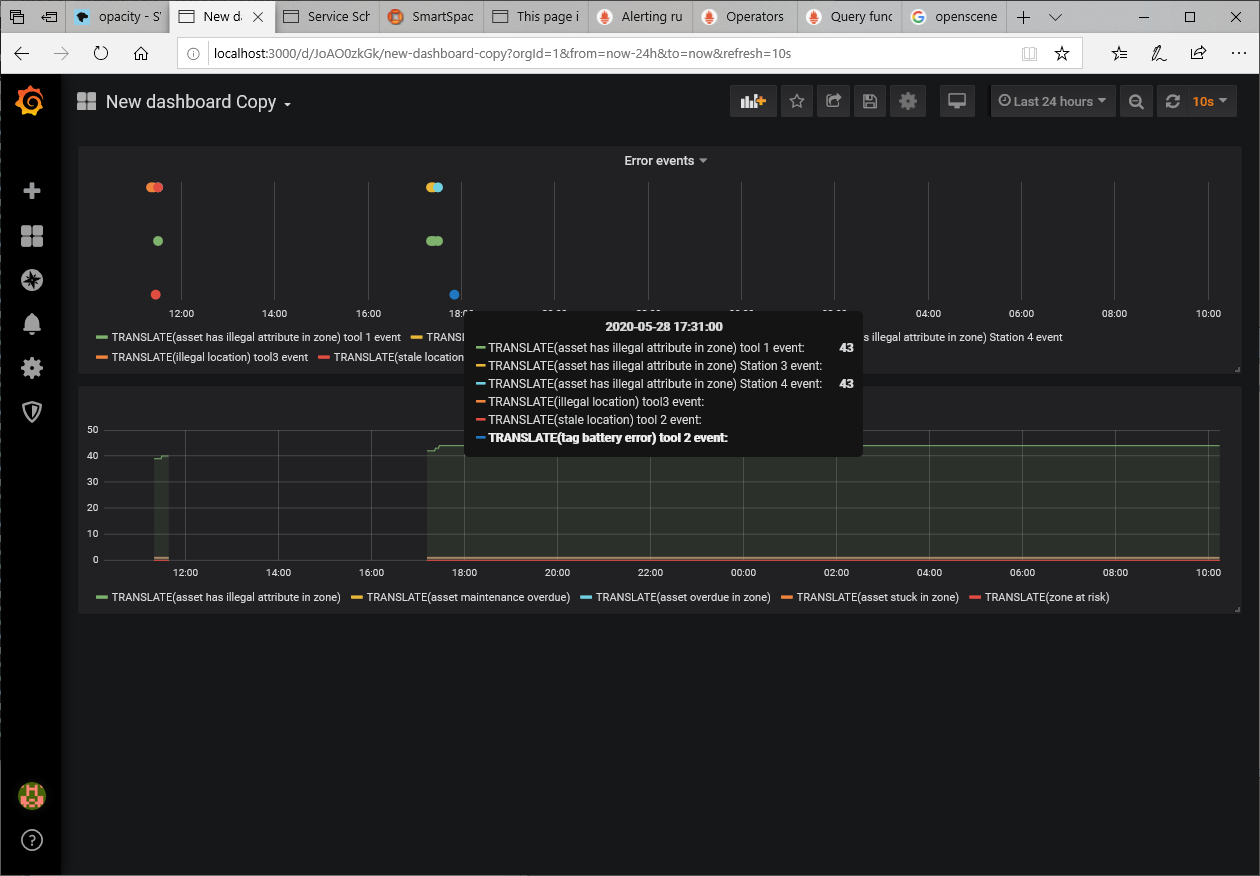Open the tab list chevron

pos(1055,17)
